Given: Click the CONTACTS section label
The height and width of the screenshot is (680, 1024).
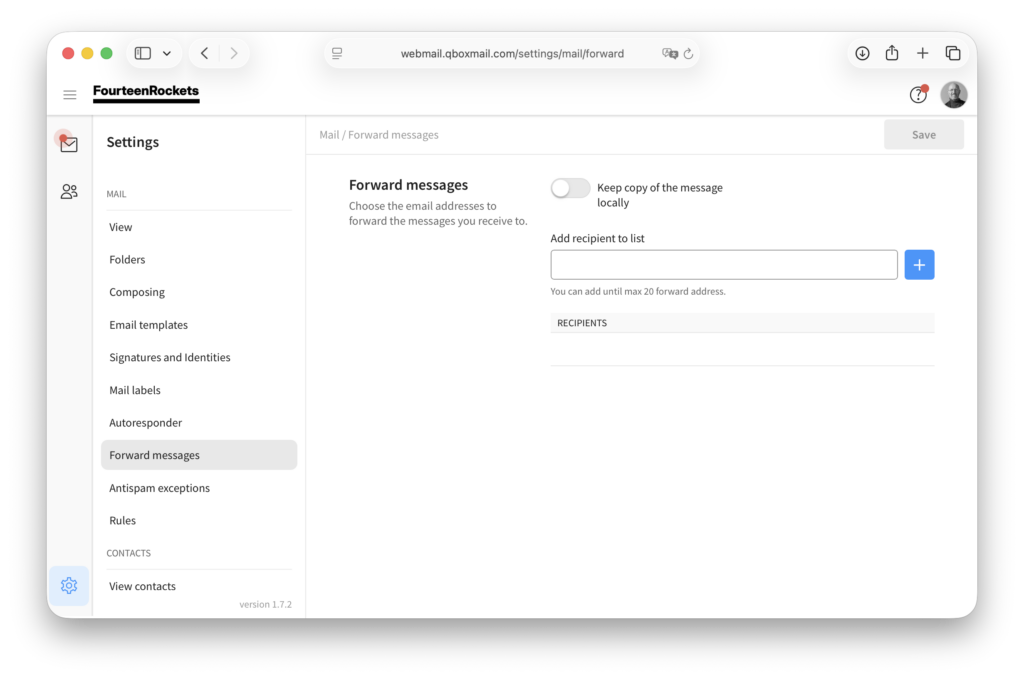Looking at the screenshot, I should coord(129,553).
